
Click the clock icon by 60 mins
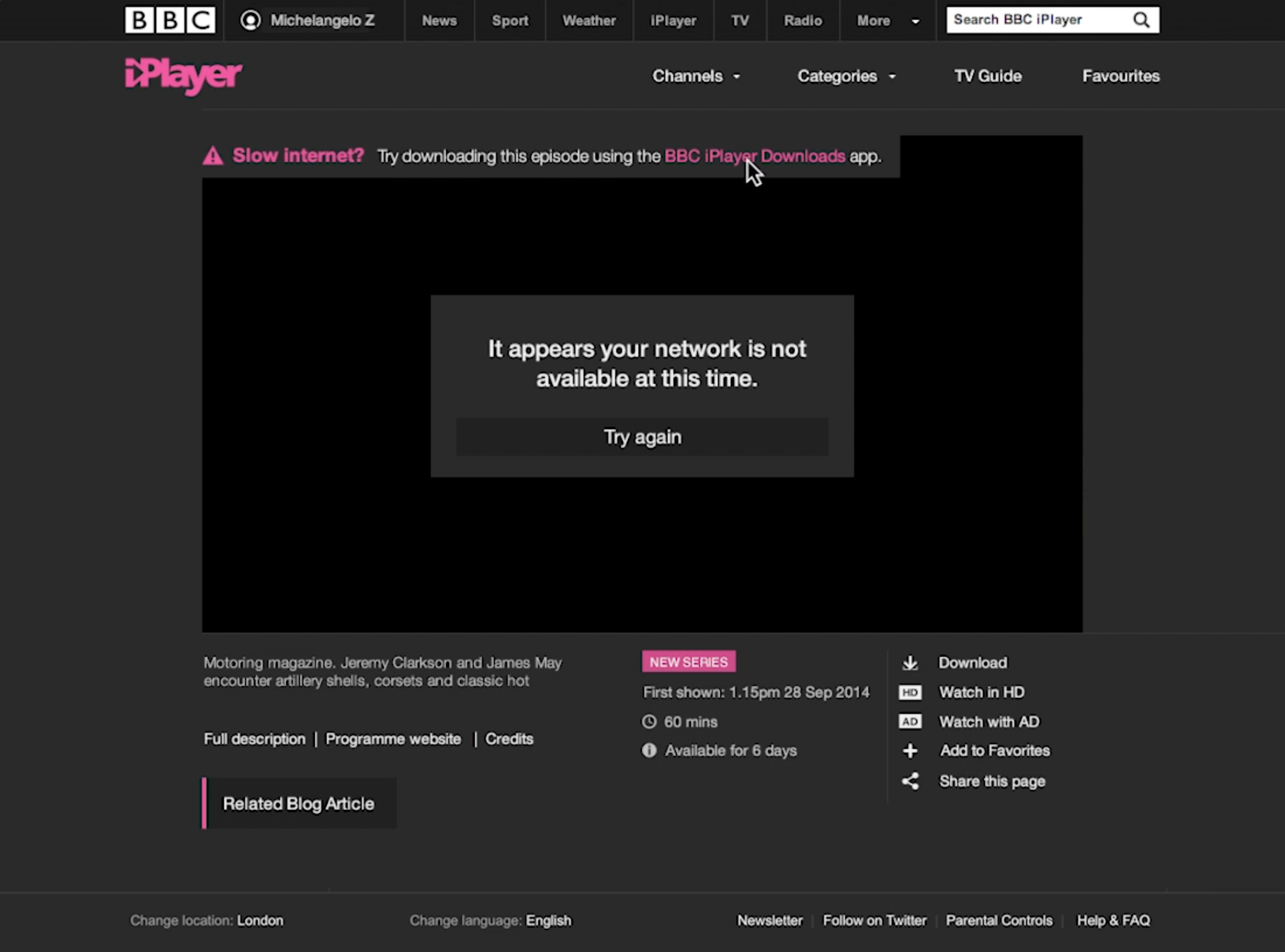tap(649, 722)
